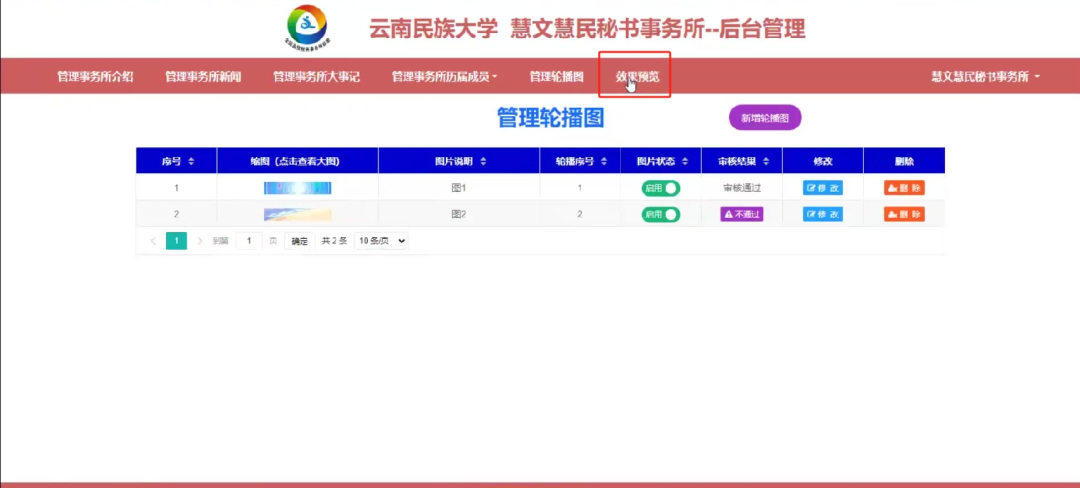Sort table by 序号 column arrows
Viewport: 1080px width, 488px height.
point(191,161)
